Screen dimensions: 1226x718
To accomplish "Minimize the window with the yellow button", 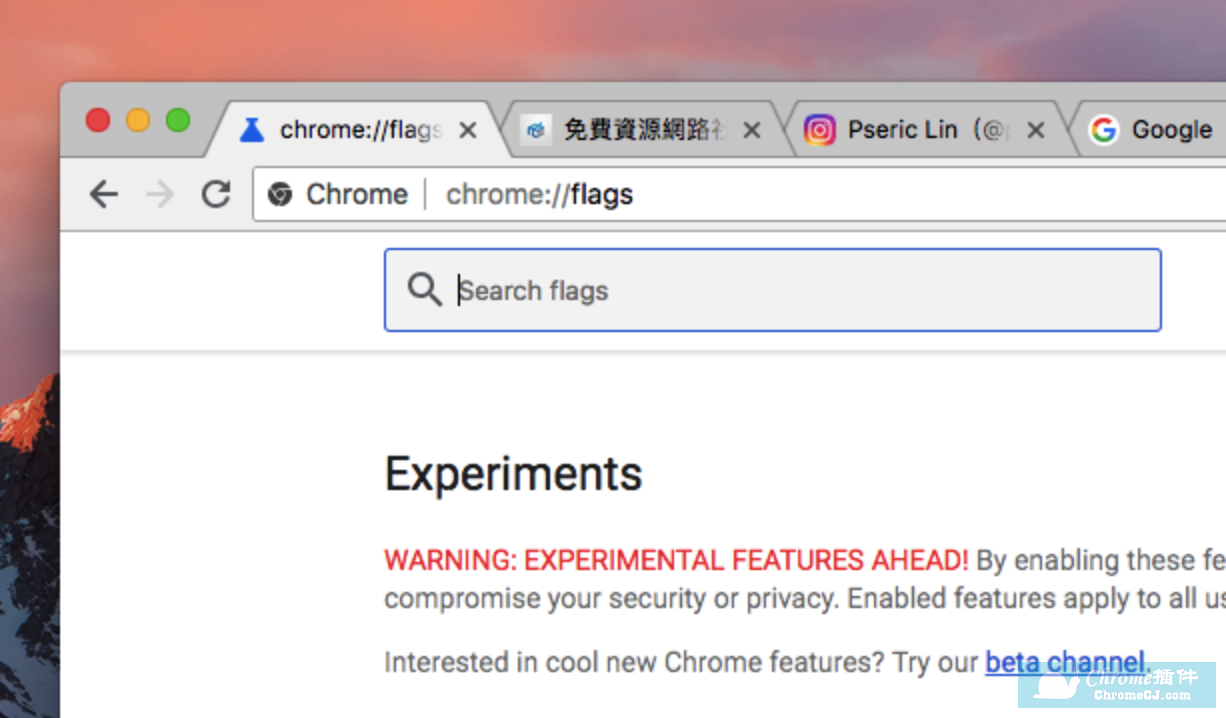I will (x=138, y=121).
